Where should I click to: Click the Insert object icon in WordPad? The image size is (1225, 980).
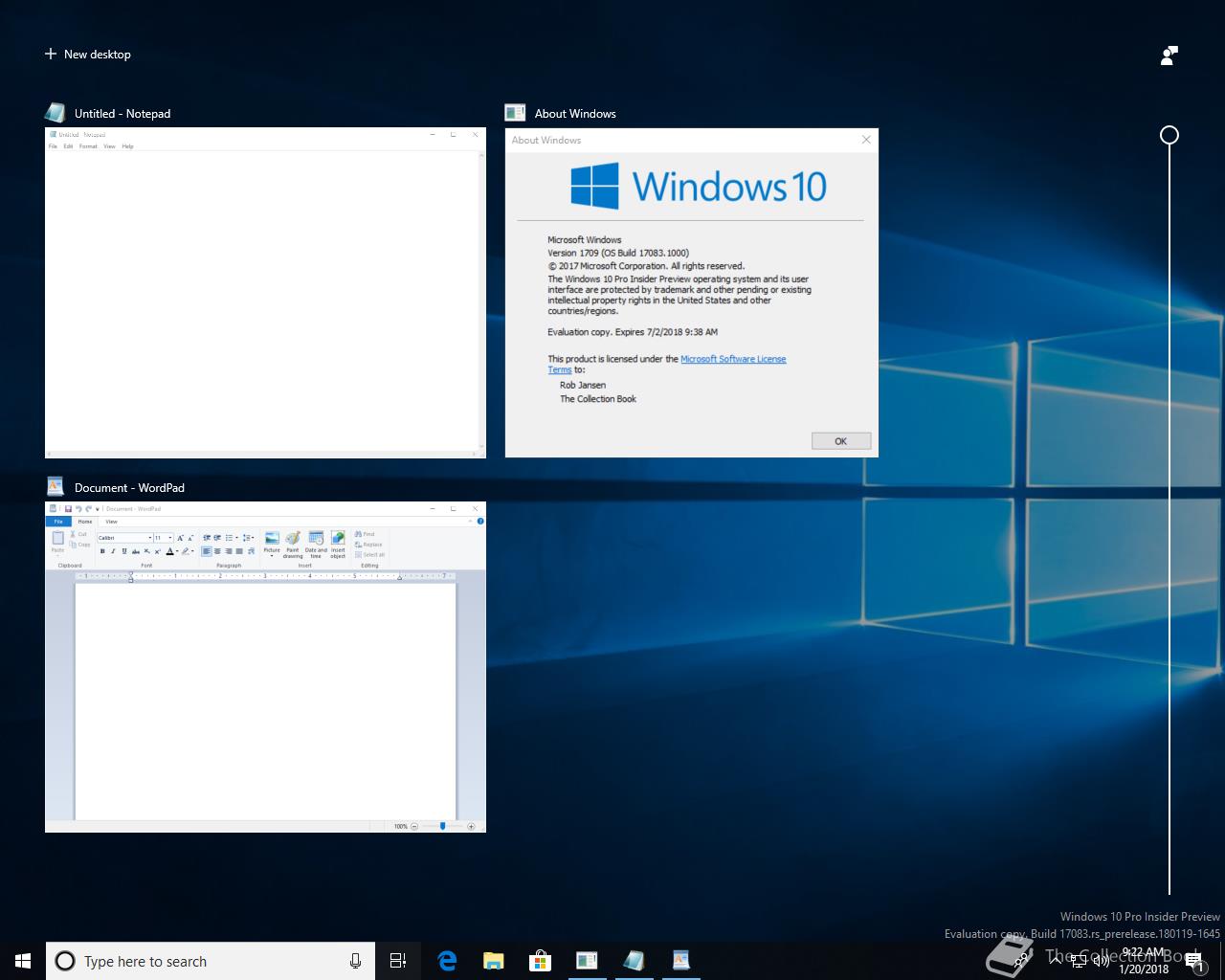pyautogui.click(x=338, y=539)
